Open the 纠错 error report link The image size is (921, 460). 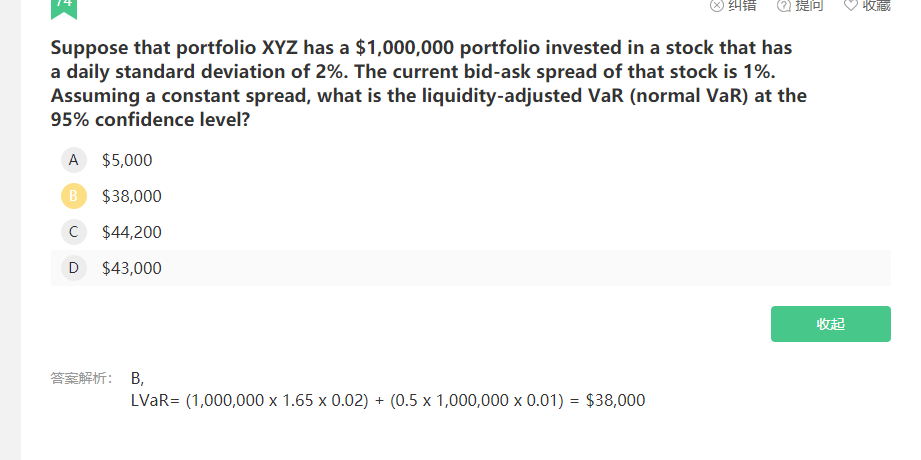tap(742, 5)
